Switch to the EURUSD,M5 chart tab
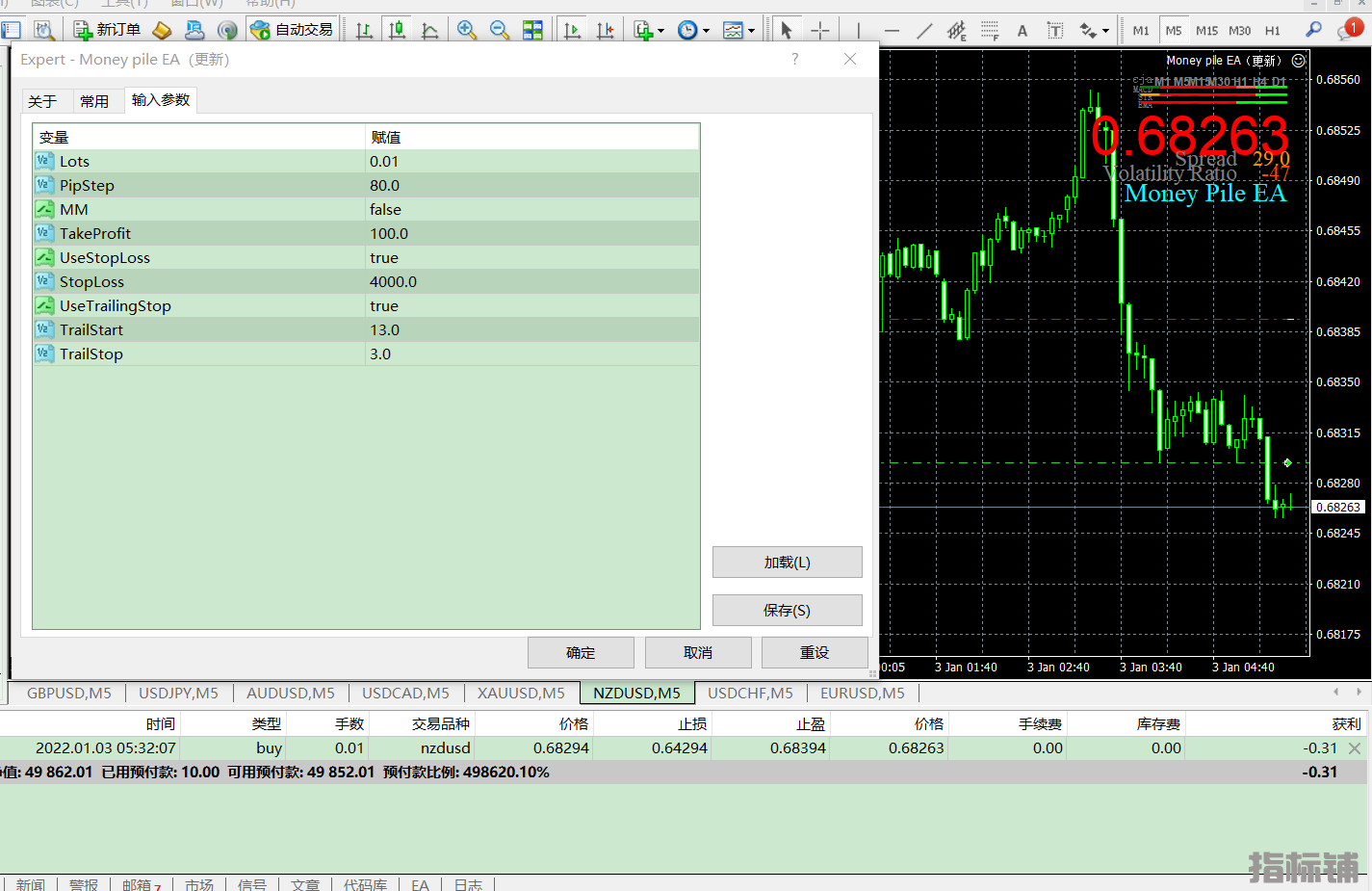Viewport: 1372px width, 891px height. pos(863,693)
